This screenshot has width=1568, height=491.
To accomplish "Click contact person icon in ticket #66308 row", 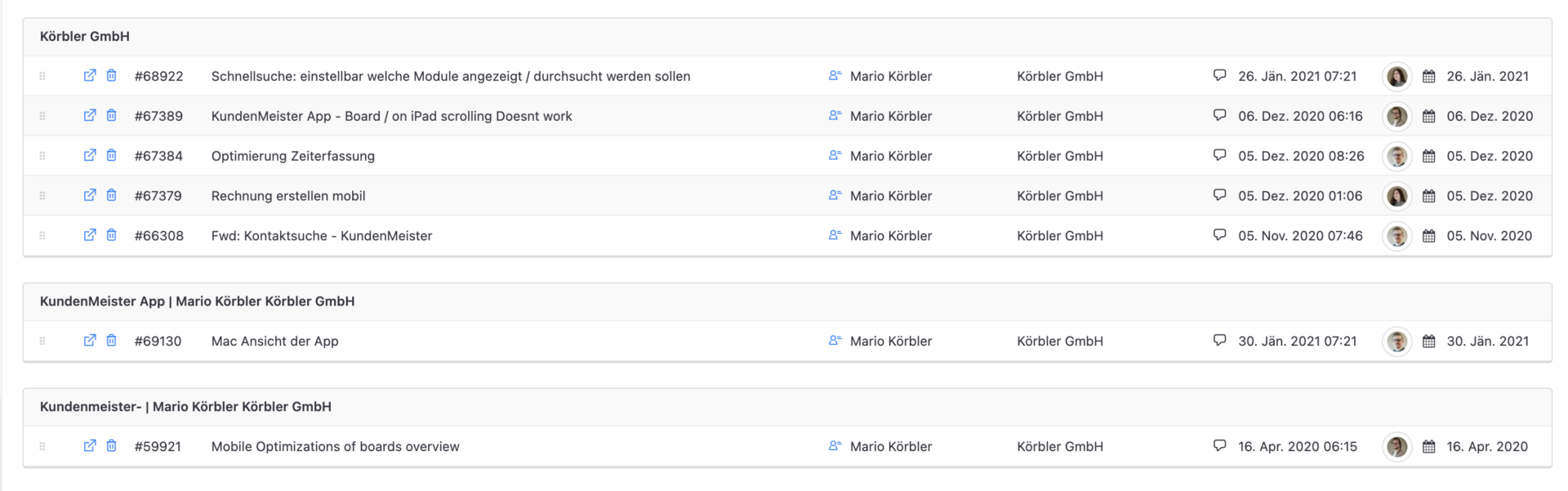I will click(x=835, y=234).
